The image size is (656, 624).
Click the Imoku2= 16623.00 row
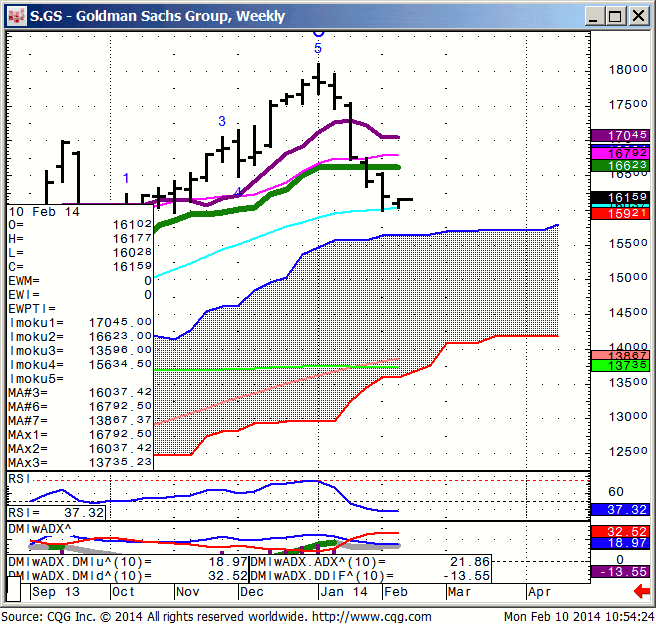[x=80, y=336]
